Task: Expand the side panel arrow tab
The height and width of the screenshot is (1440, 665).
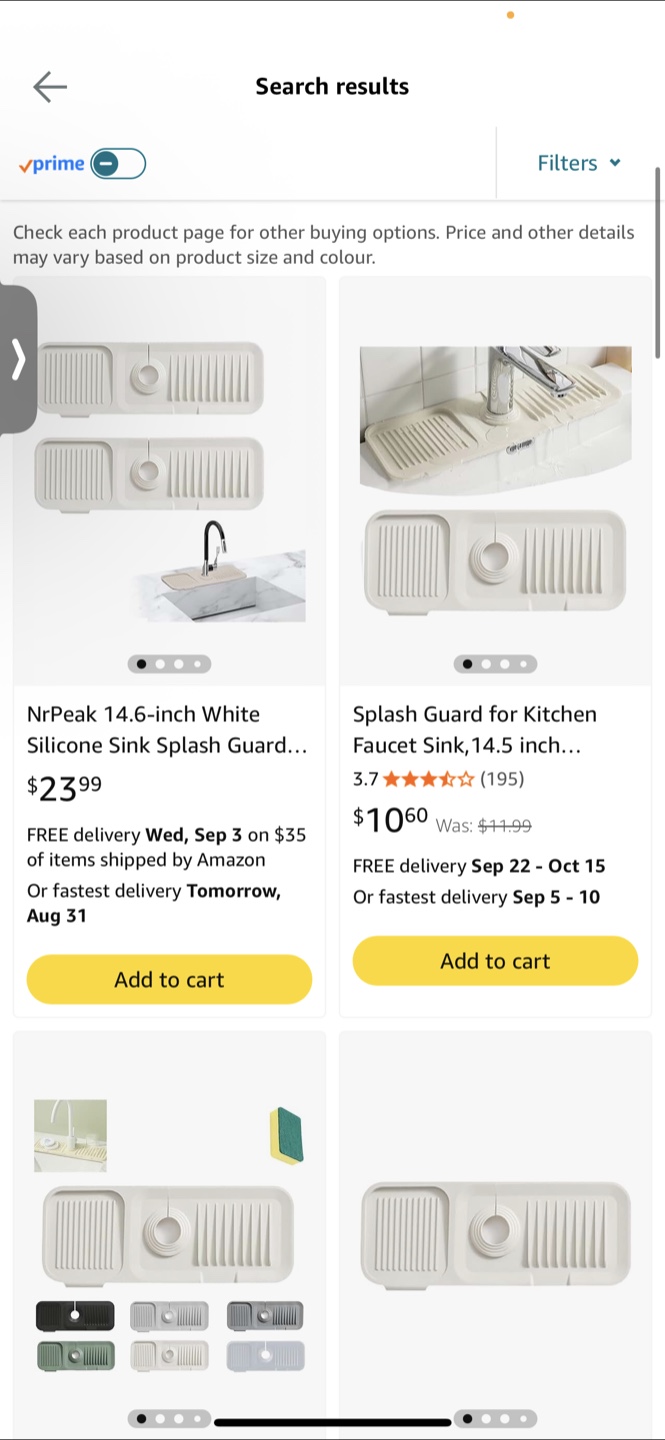Action: (x=18, y=359)
